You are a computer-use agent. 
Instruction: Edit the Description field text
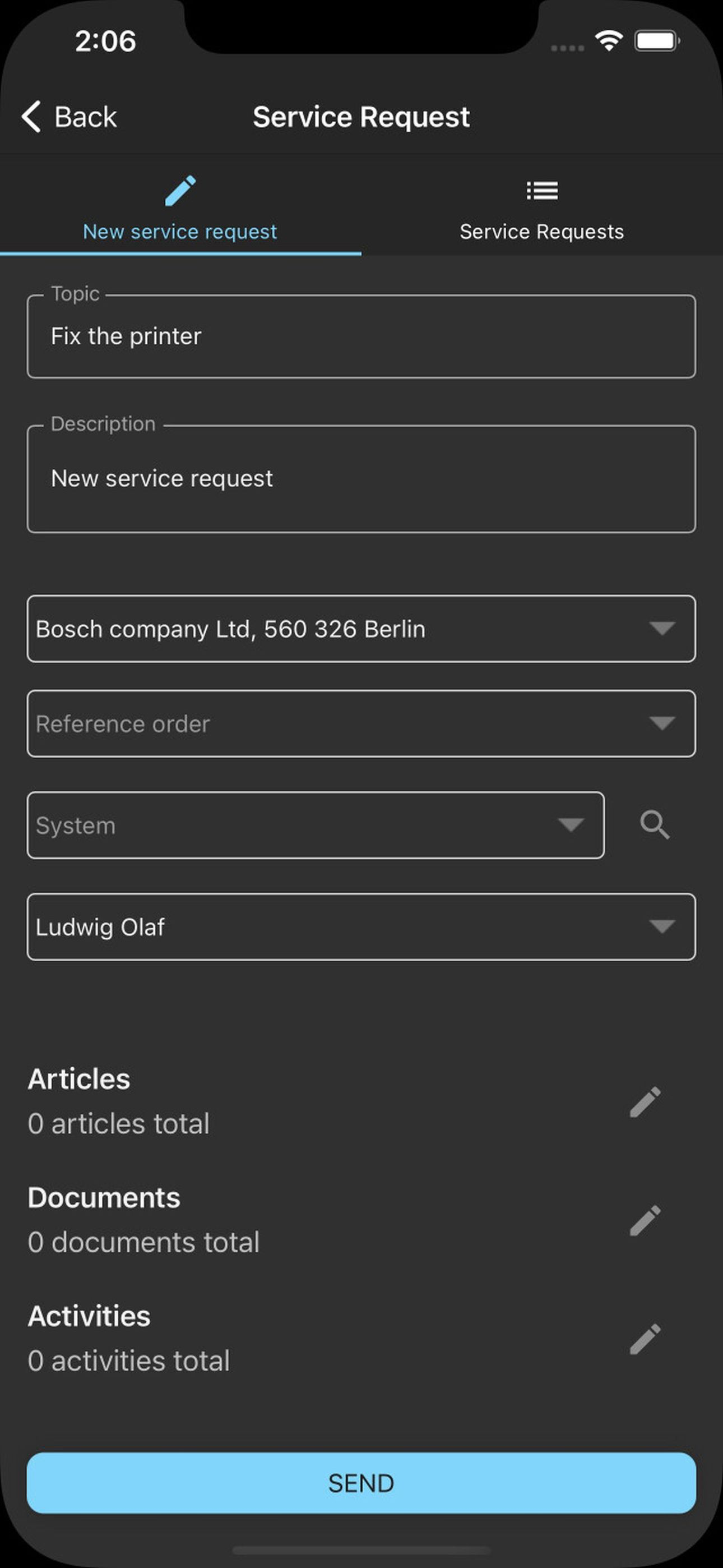(361, 478)
